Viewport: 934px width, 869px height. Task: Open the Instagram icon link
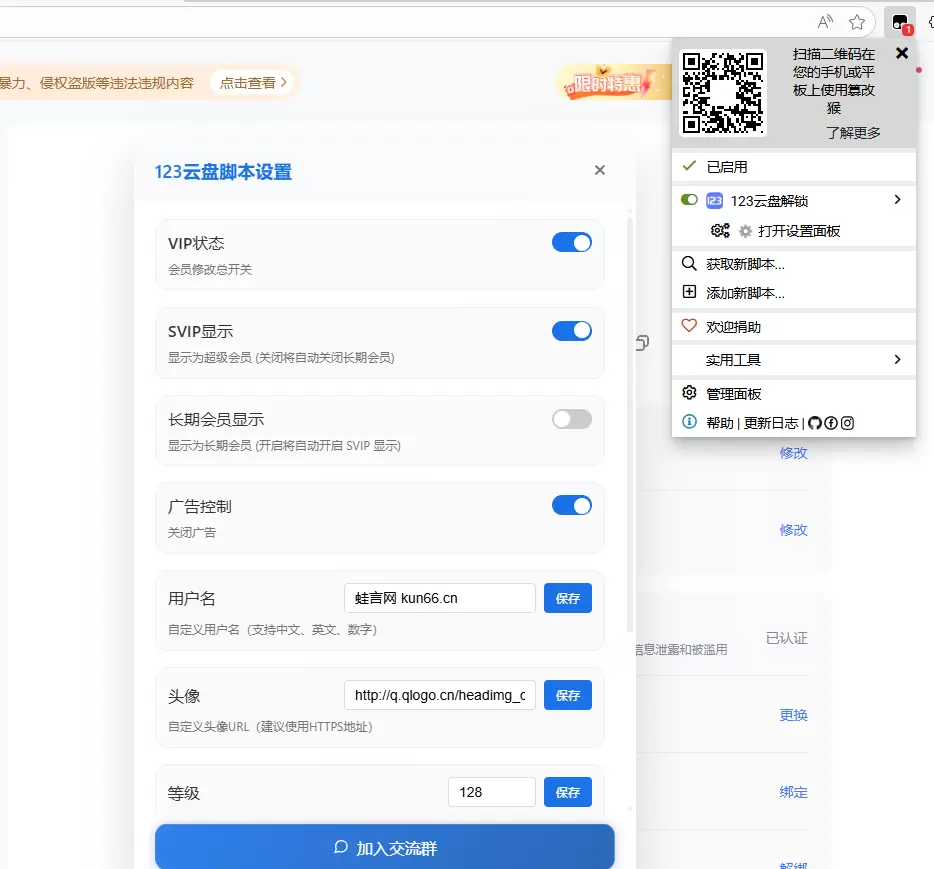(x=847, y=423)
